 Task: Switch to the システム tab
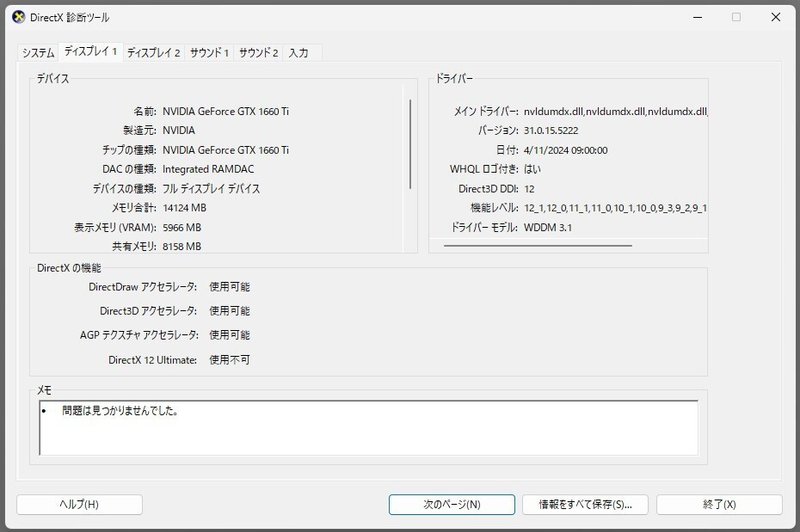(x=38, y=53)
